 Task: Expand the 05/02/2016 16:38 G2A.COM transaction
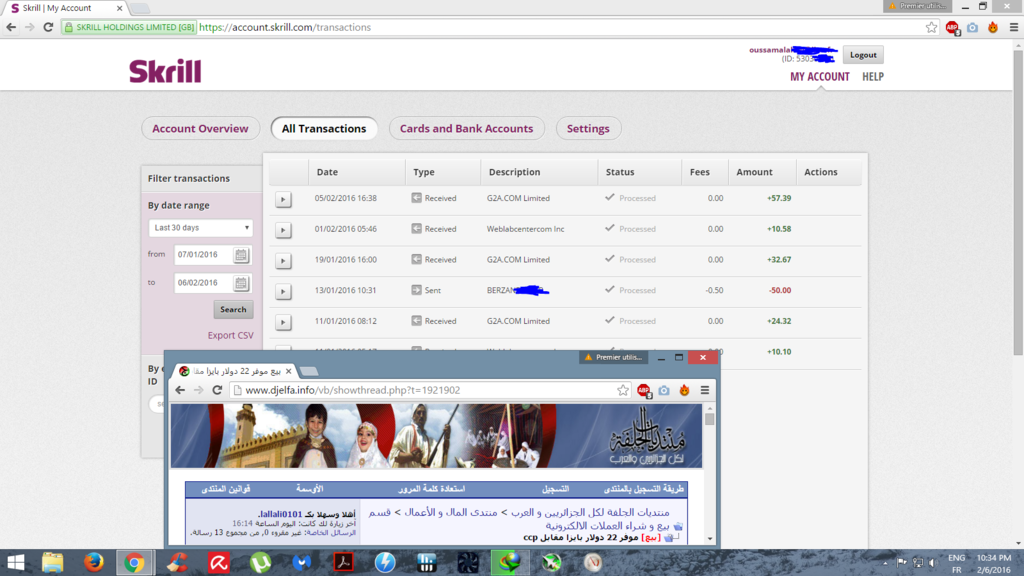[283, 199]
